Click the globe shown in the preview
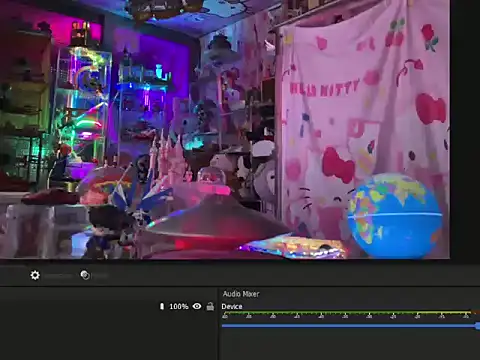 pyautogui.click(x=395, y=215)
